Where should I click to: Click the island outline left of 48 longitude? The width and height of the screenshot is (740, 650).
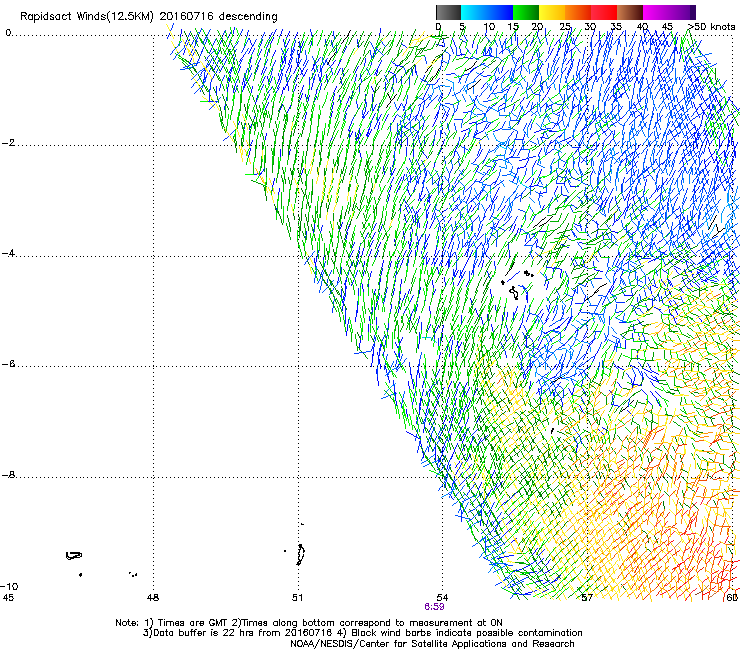(x=74, y=556)
